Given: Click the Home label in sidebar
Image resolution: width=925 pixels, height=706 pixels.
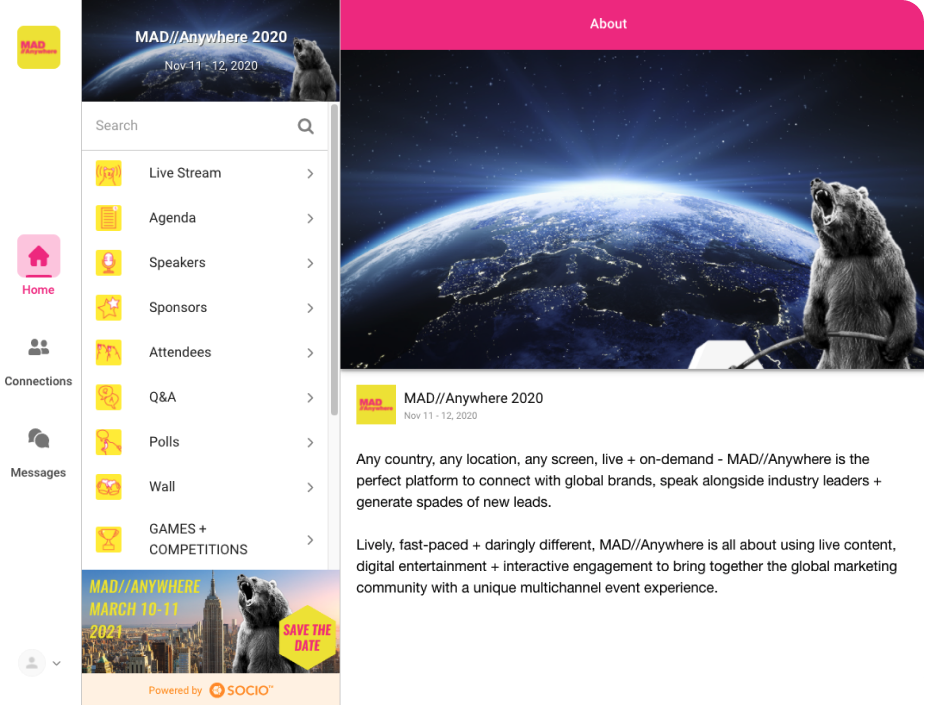Looking at the screenshot, I should click(38, 290).
